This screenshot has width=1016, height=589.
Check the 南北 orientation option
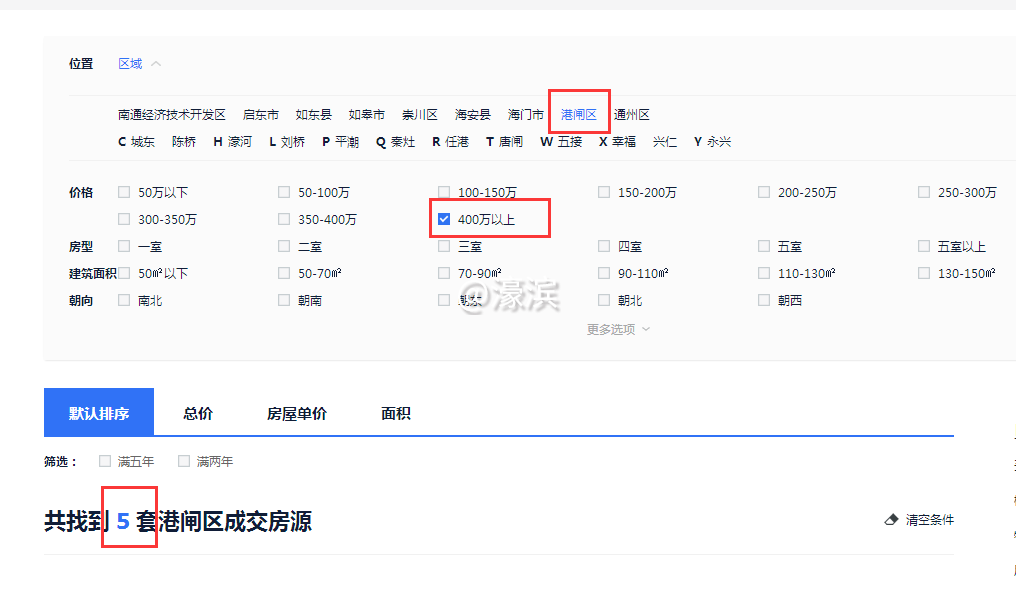coord(124,299)
